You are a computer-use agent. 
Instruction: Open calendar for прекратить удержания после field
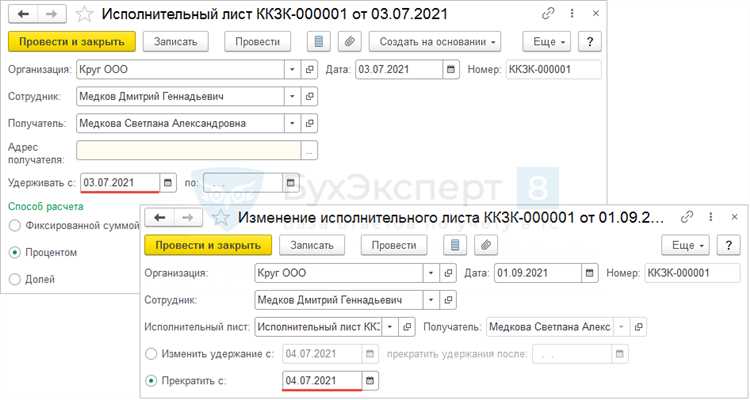point(619,354)
